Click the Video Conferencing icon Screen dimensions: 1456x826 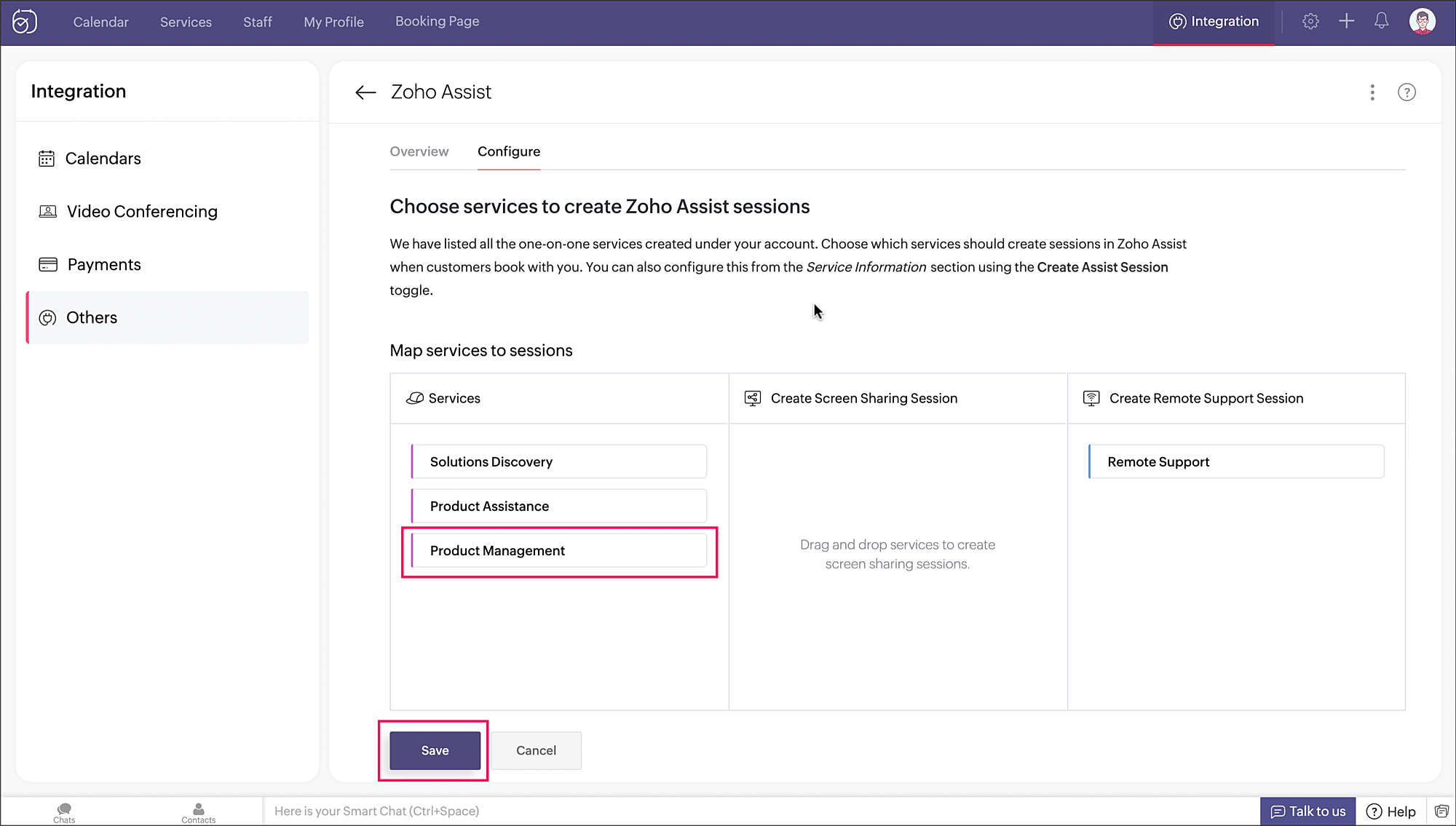47,212
